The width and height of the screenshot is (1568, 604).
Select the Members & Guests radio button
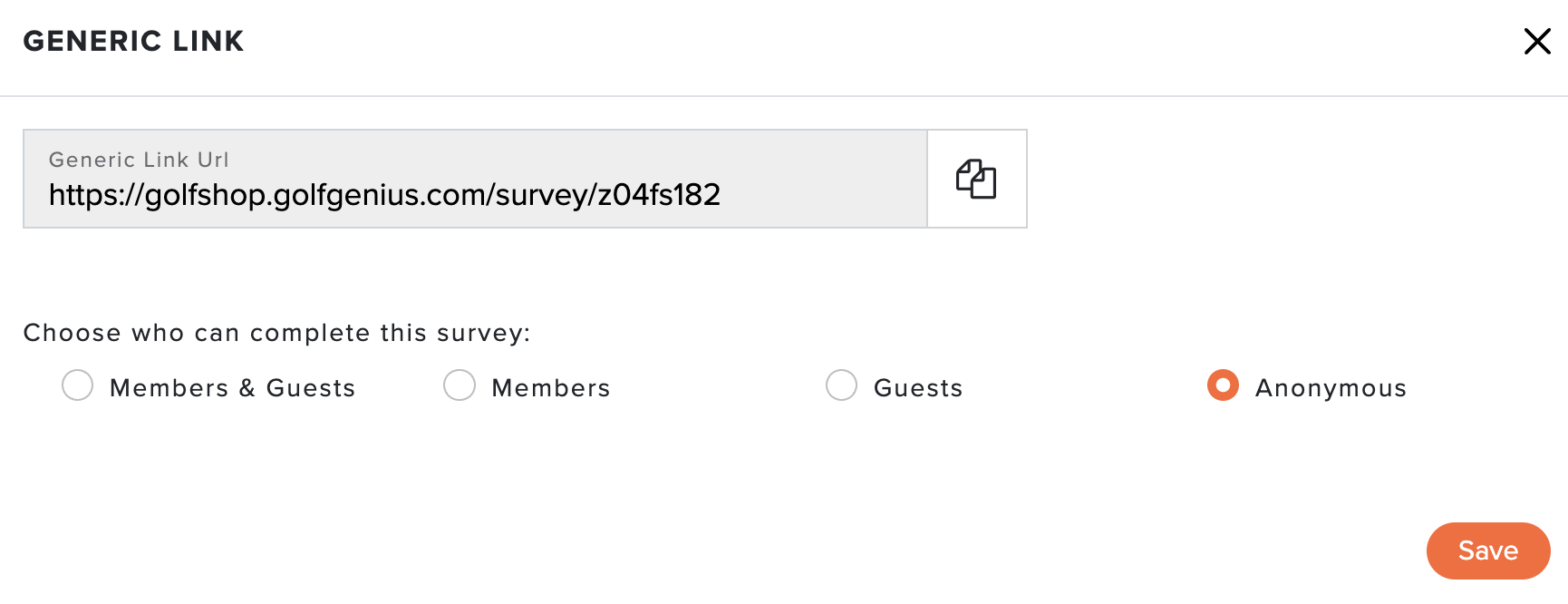point(77,385)
